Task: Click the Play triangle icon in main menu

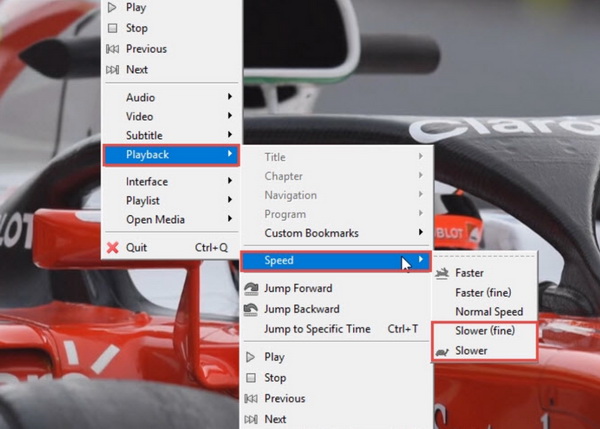Action: pos(112,7)
